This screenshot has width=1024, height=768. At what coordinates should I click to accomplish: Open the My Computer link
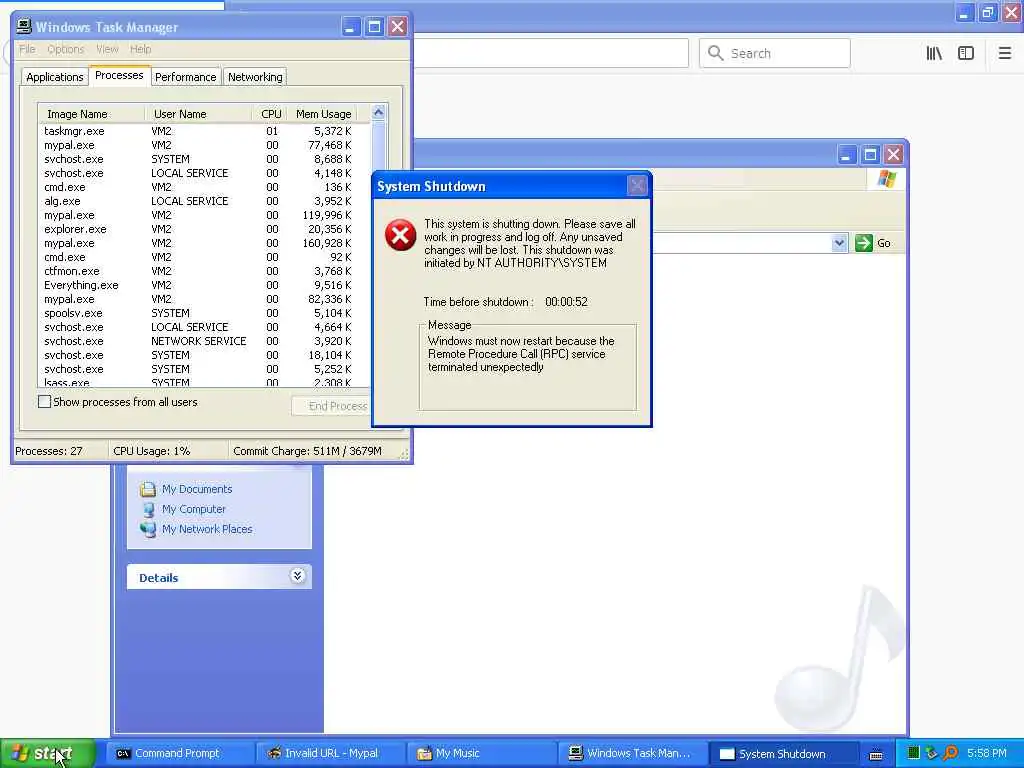194,509
